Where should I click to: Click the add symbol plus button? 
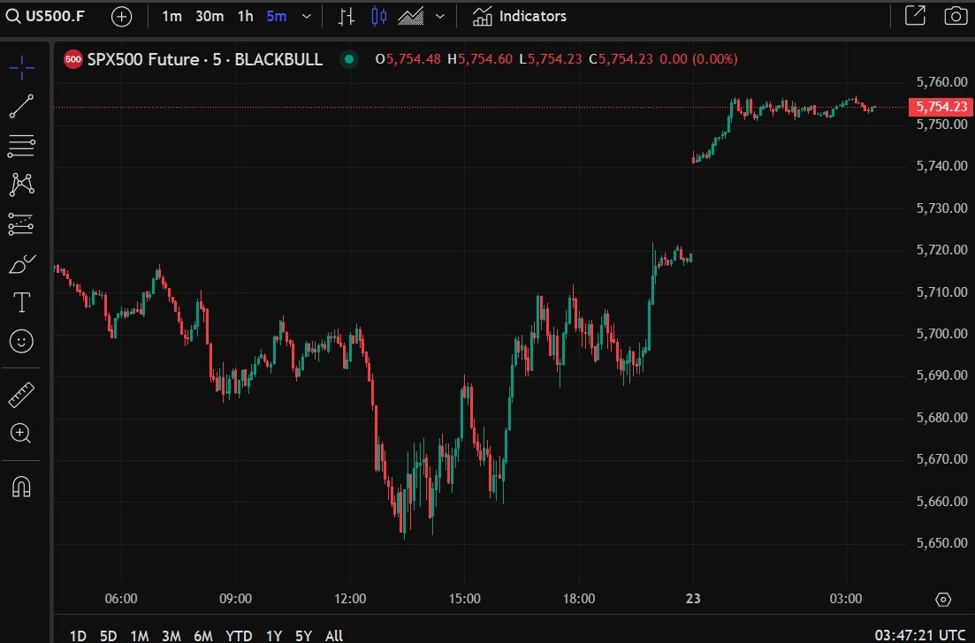[121, 16]
